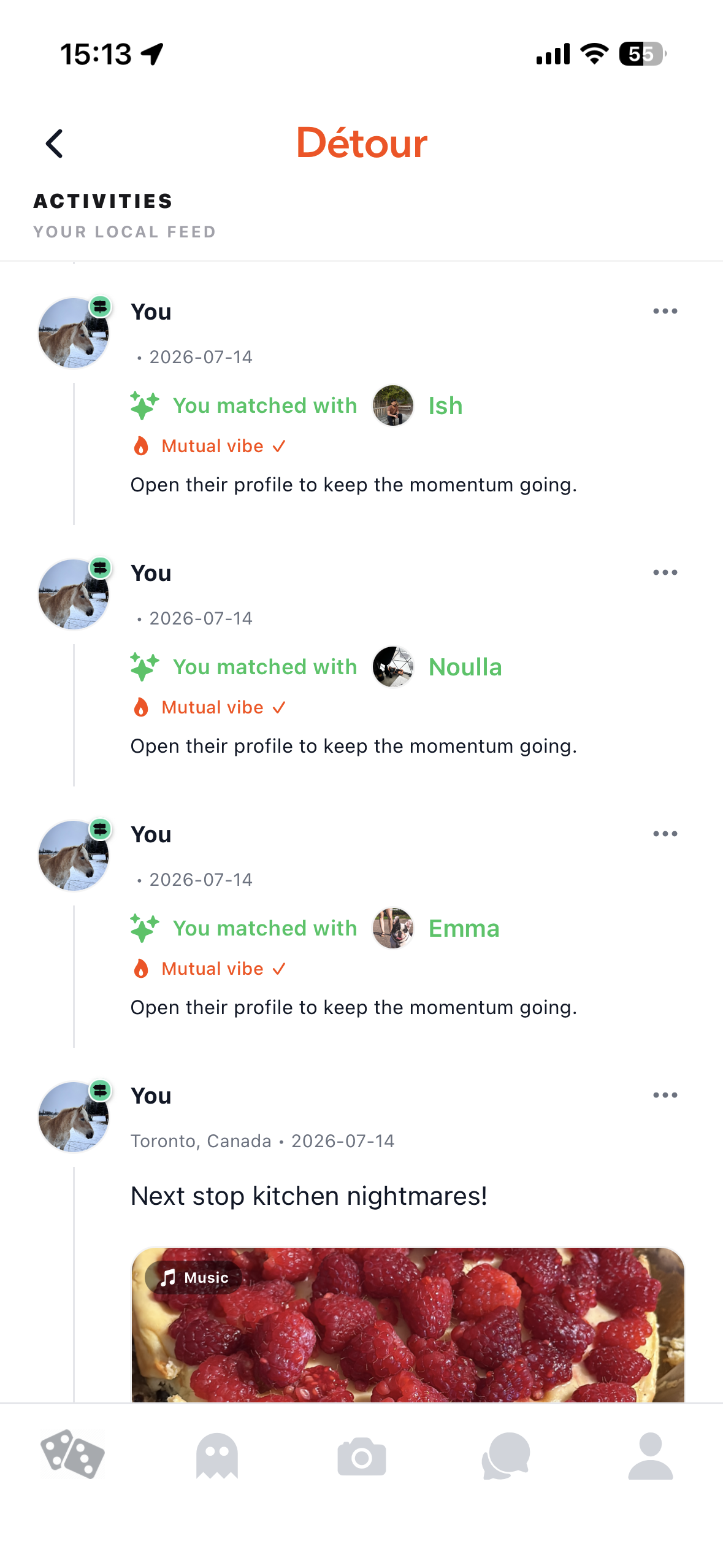Open Ish's profile name link
Viewport: 723px width, 1568px height.
click(x=445, y=405)
